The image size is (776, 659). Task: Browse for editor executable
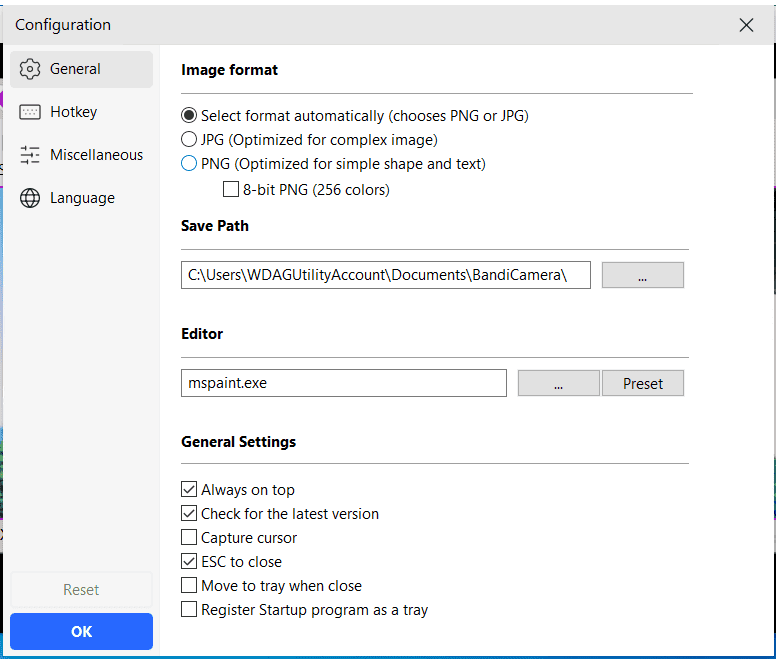point(558,383)
